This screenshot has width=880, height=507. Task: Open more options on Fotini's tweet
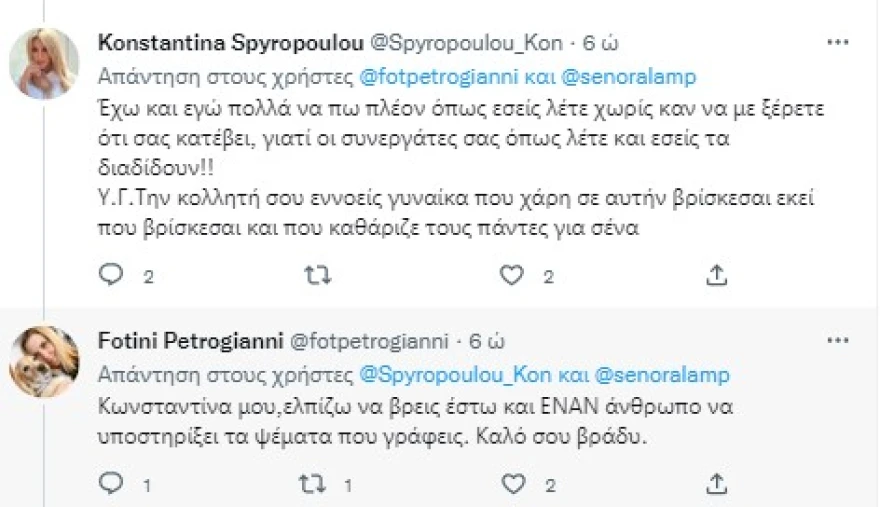pyautogui.click(x=837, y=341)
